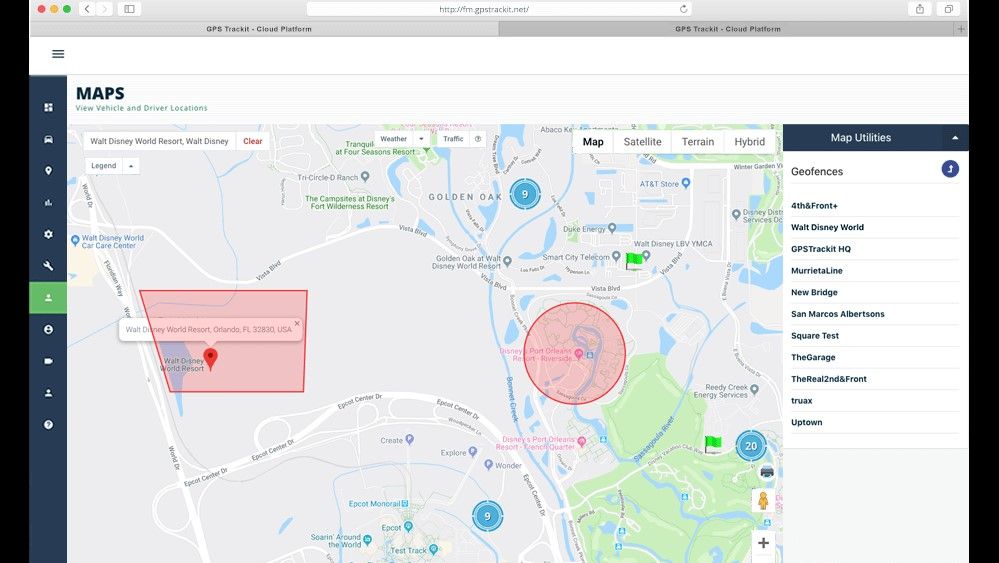The image size is (999, 563).
Task: Open a new browser tab with plus
Action: [x=961, y=29]
